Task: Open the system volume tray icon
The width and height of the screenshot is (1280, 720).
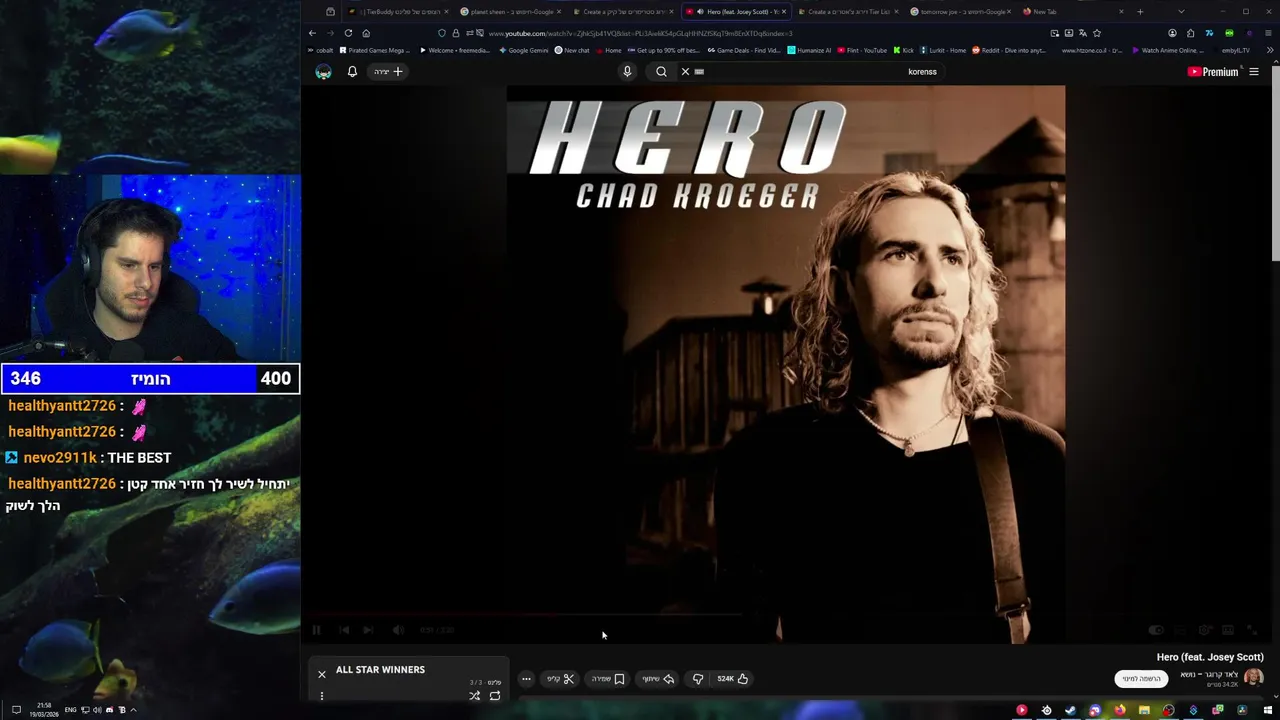Action: [x=97, y=710]
